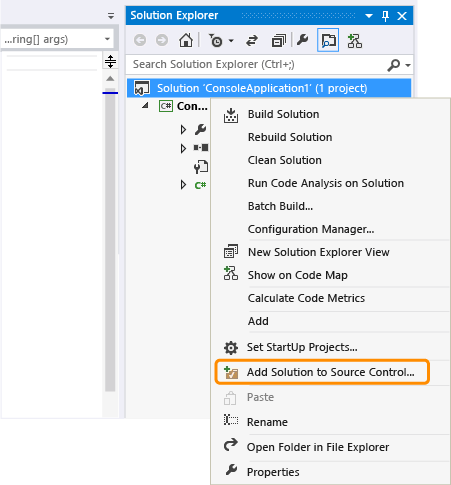Click the search magnifier icon
This screenshot has width=451, height=485.
tap(394, 65)
